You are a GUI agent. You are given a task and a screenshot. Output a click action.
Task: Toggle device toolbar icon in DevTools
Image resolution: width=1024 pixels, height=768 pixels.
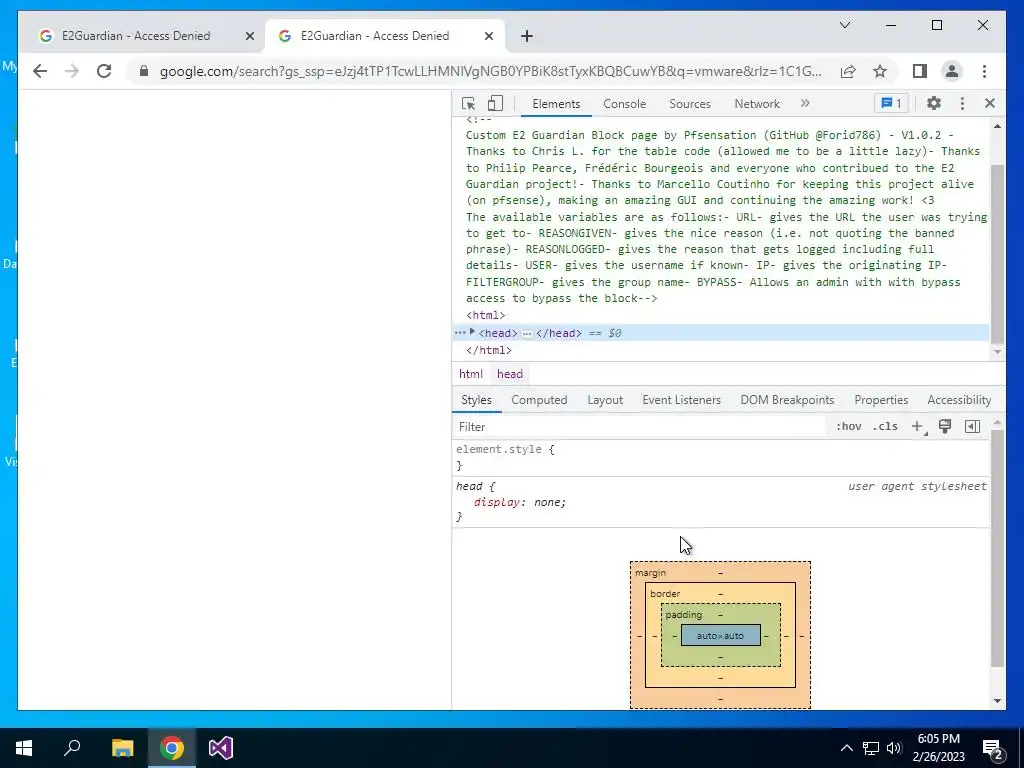496,103
